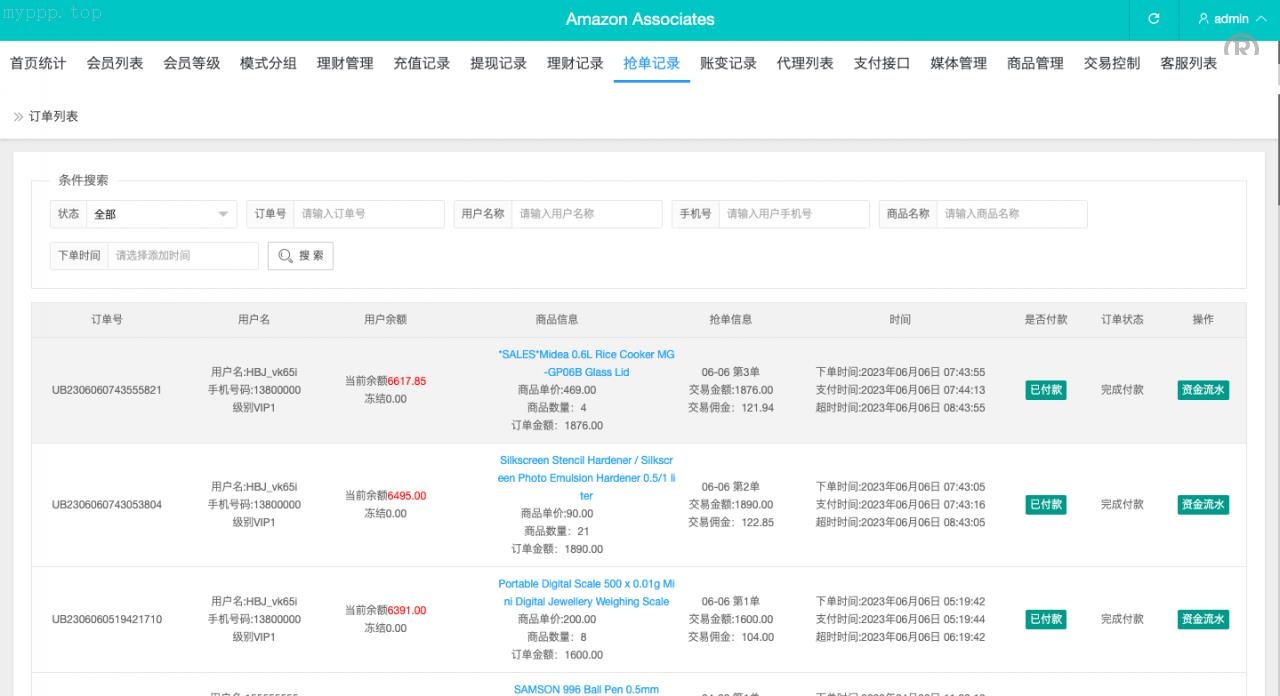Click 已付款 badge on second order
Viewport: 1280px width, 696px height.
[x=1046, y=505]
